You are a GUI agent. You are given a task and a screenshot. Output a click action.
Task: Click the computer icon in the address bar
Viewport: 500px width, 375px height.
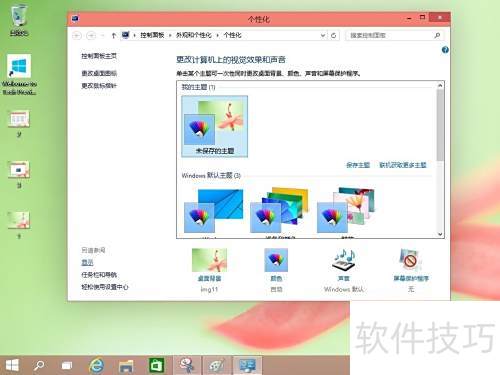[125, 35]
